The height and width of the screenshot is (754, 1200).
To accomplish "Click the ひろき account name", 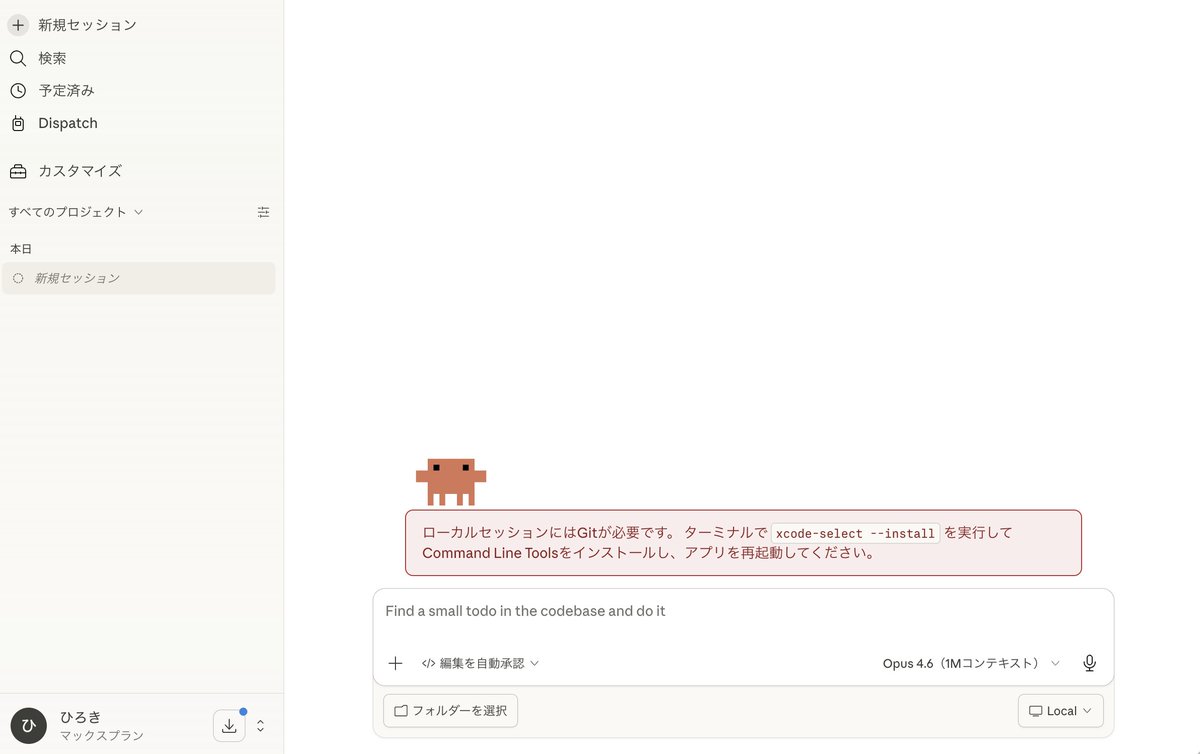I will (80, 717).
